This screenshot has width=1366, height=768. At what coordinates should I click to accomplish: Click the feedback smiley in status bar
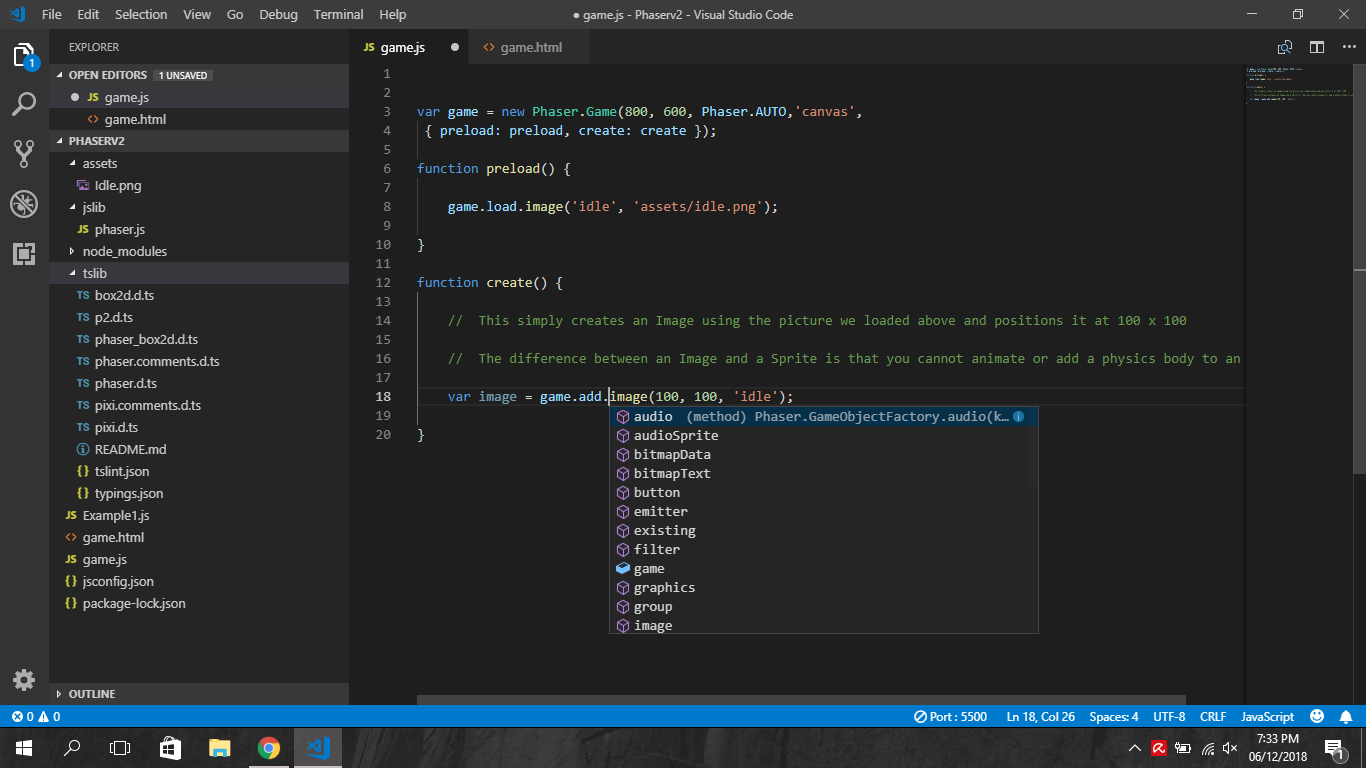click(1317, 717)
